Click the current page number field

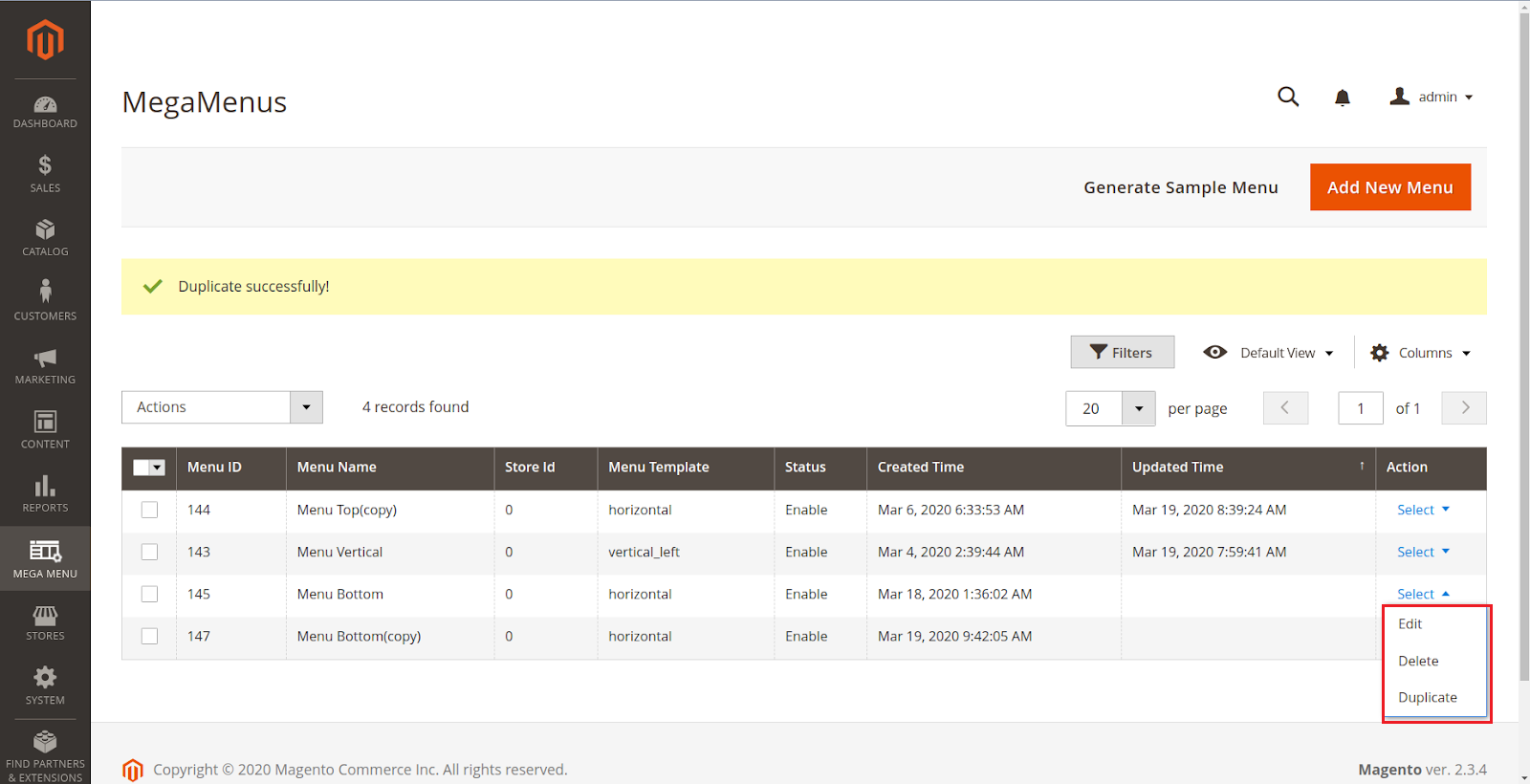point(1360,408)
